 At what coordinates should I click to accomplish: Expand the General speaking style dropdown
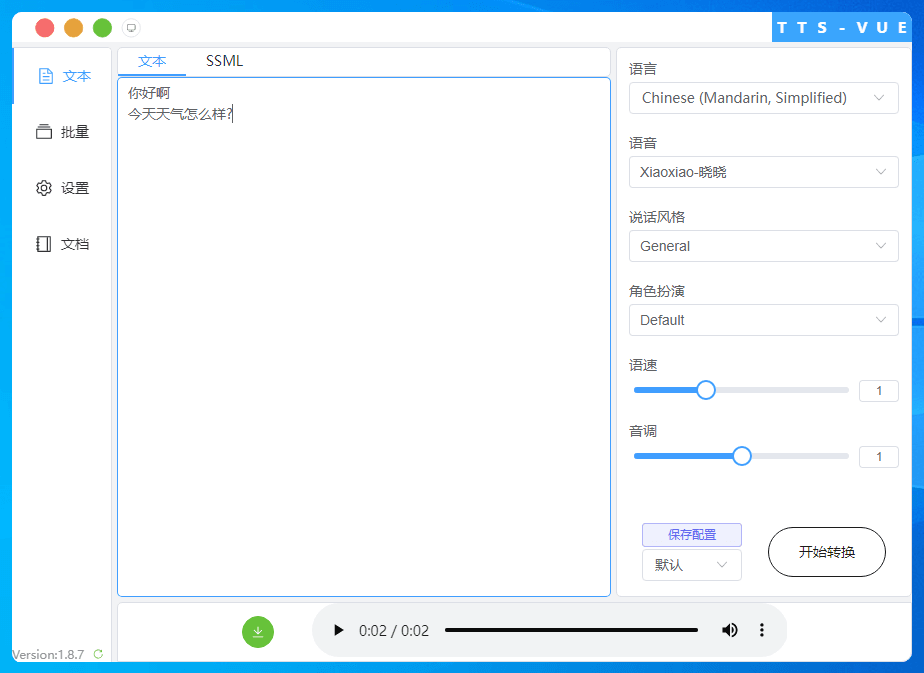763,246
